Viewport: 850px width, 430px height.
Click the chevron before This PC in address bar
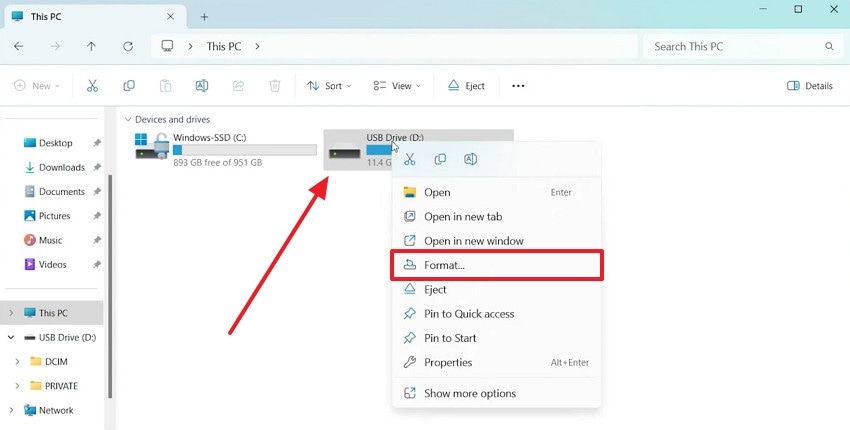pos(190,47)
